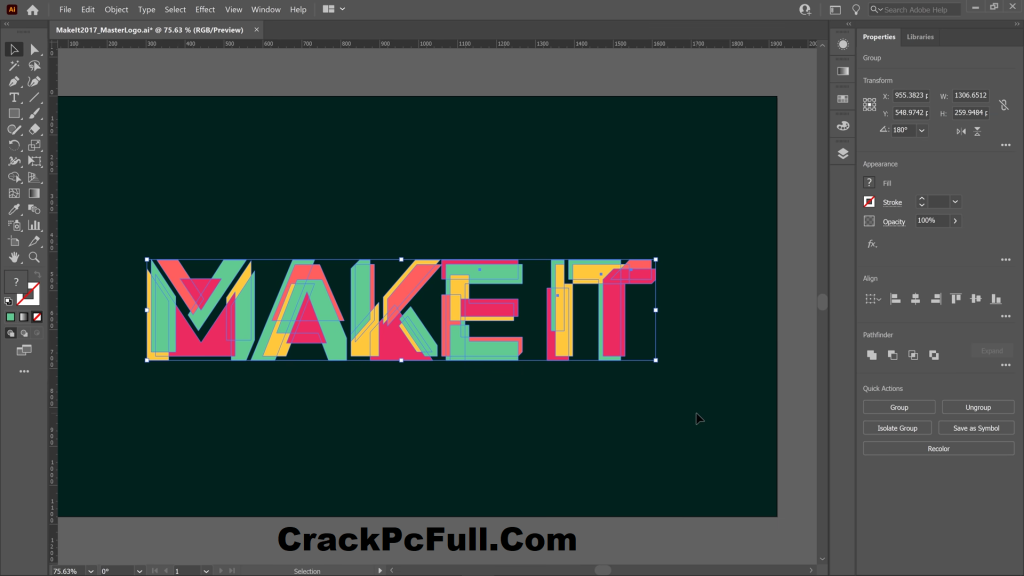Select the Direct Selection tool
The image size is (1024, 576).
pos(35,50)
